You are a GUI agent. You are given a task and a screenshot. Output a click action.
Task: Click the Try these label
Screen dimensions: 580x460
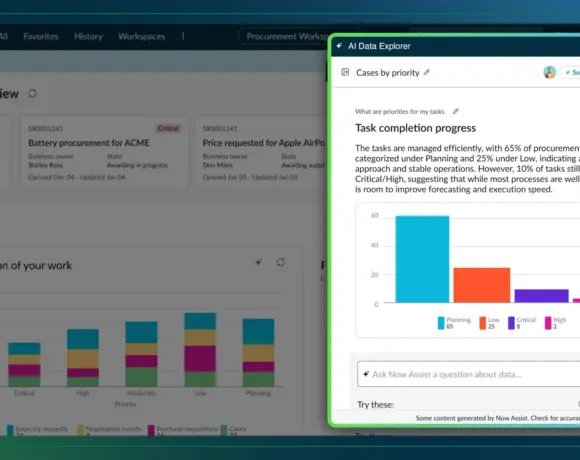(375, 405)
